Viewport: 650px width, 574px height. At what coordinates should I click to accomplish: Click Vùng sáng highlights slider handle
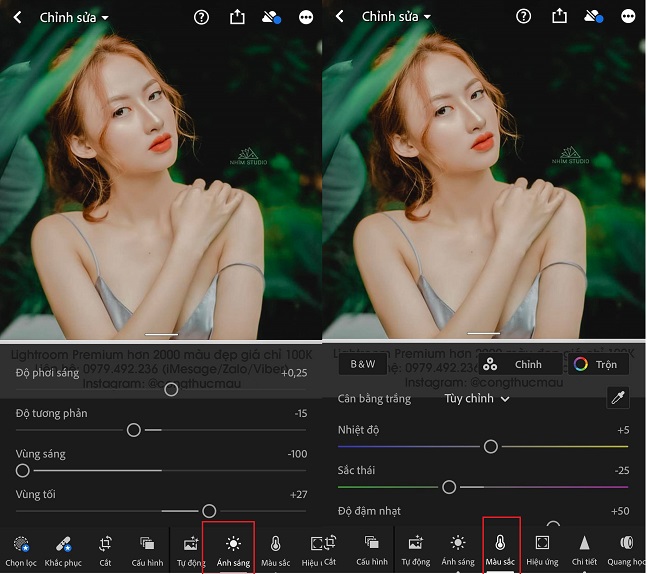pyautogui.click(x=22, y=470)
